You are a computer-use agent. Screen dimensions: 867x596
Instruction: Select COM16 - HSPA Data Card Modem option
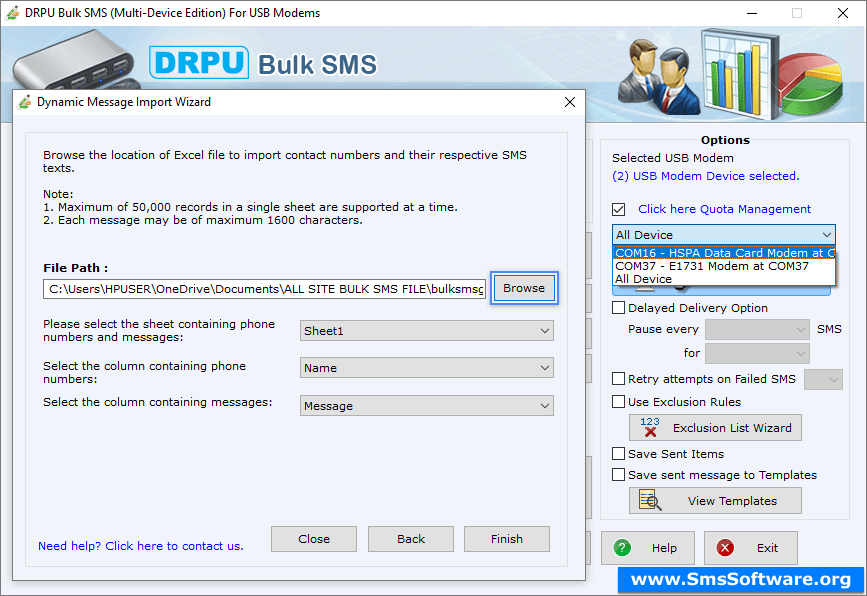point(724,253)
